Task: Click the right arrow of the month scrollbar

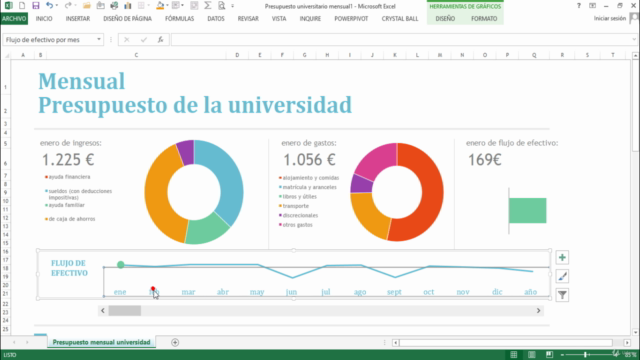Action: [538, 311]
